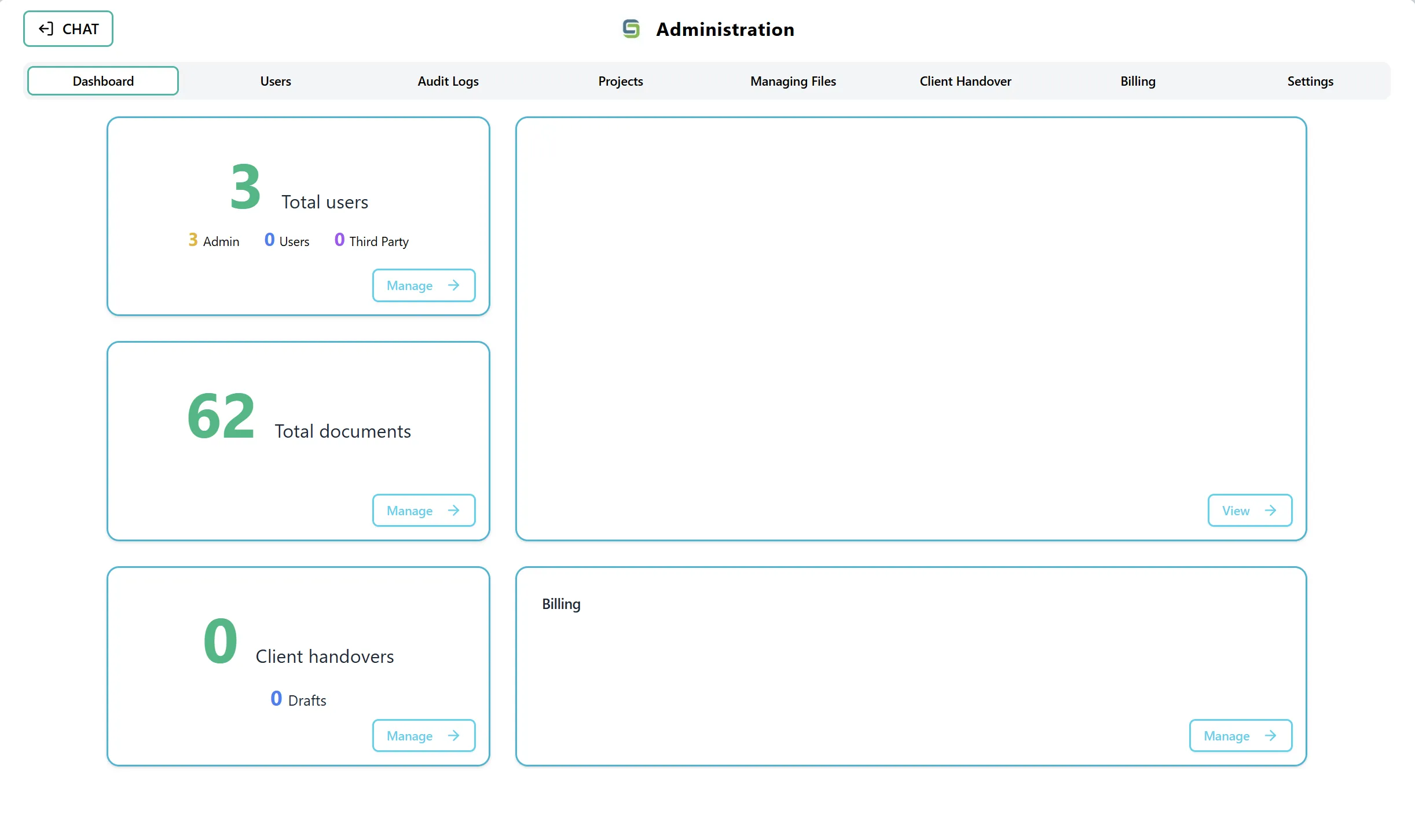Click the arrow icon inside the View button
Screen dimensions: 1415x840
[x=1271, y=510]
